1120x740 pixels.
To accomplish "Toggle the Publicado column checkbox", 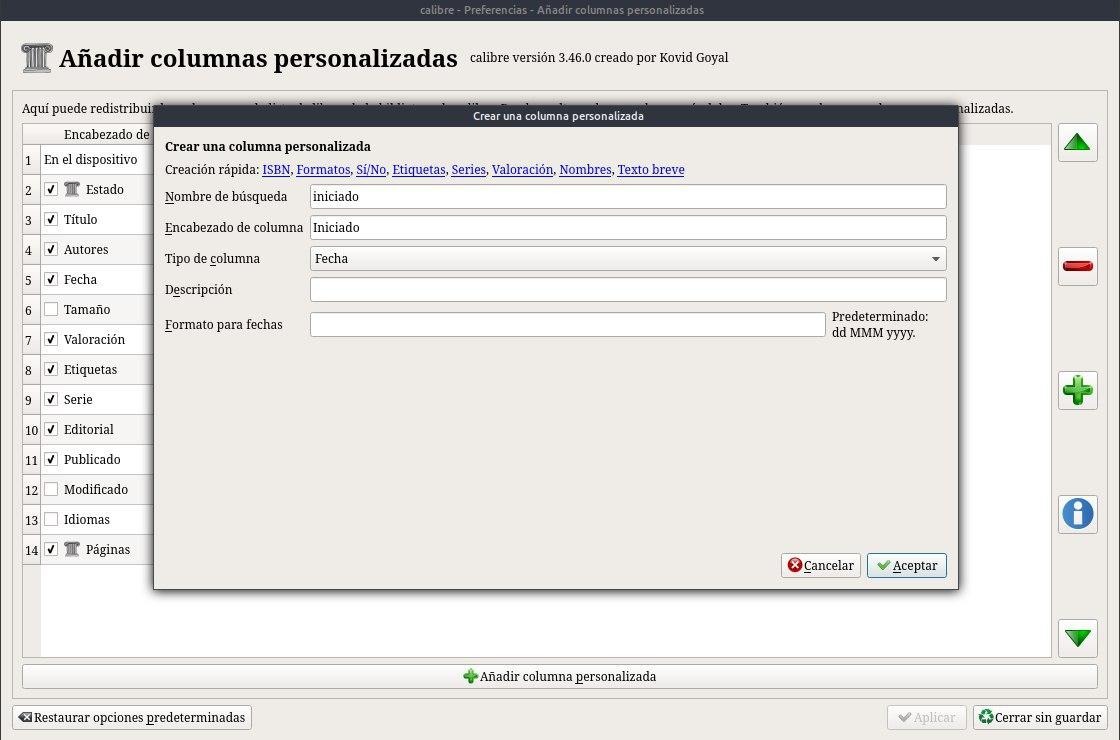I will pyautogui.click(x=51, y=459).
